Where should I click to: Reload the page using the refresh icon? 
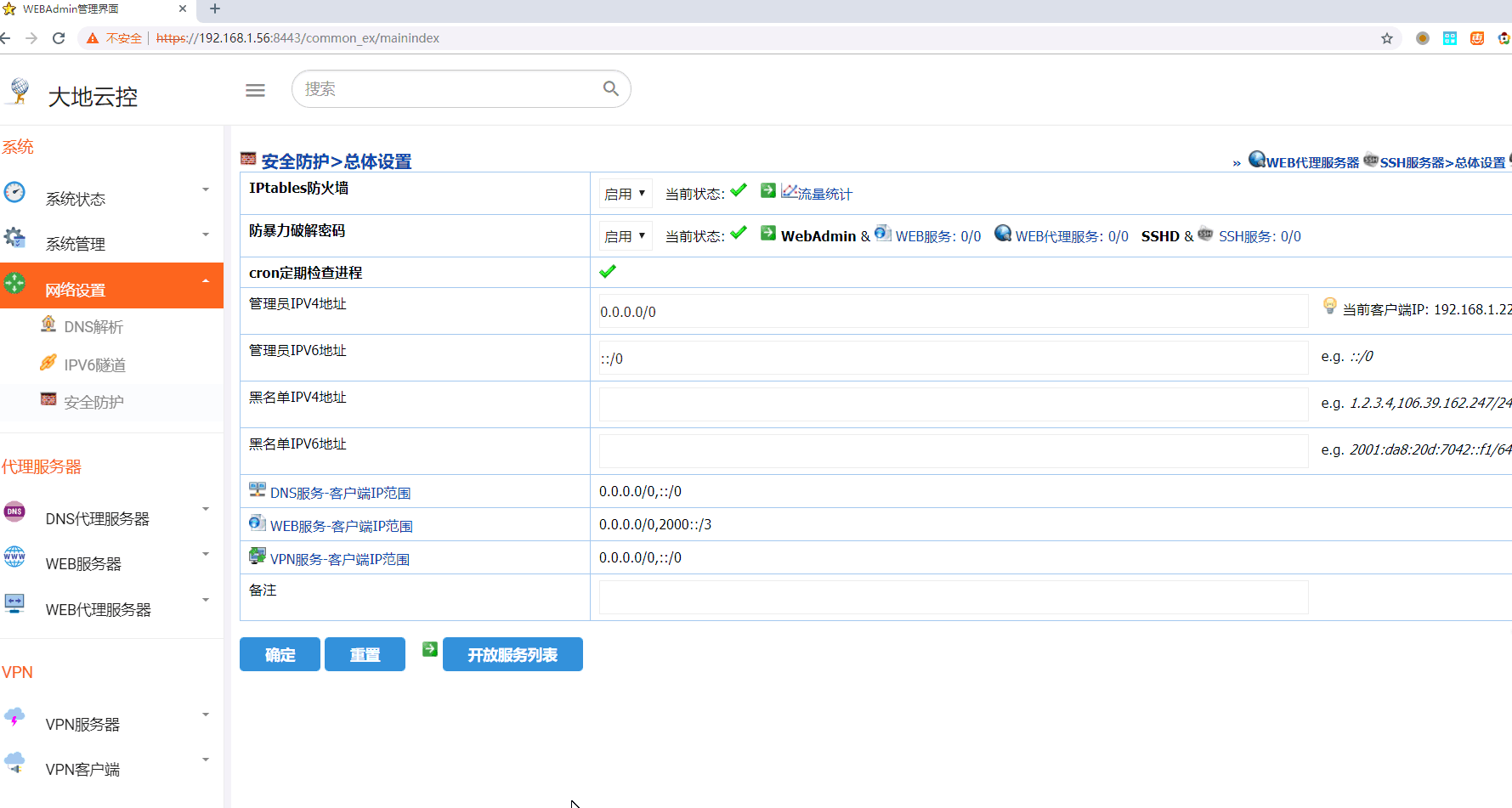pyautogui.click(x=59, y=38)
